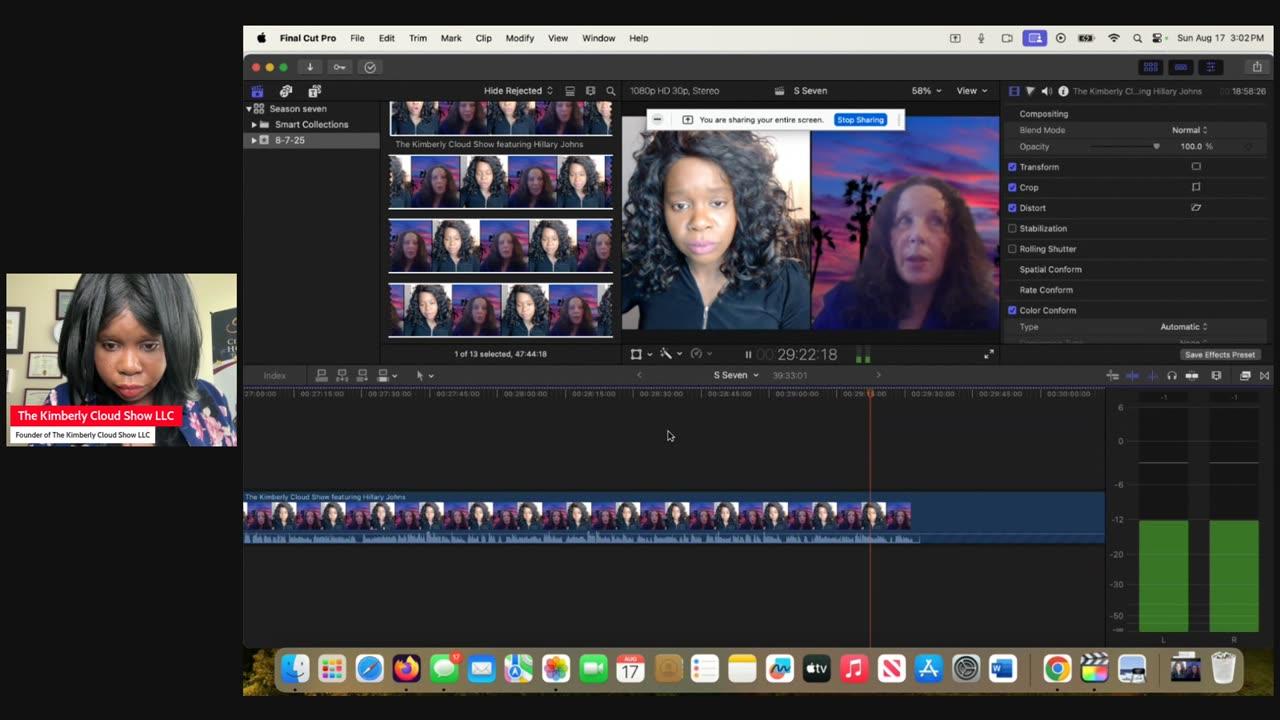The height and width of the screenshot is (720, 1280).
Task: Enable the Rolling Shutter checkbox
Action: tap(1012, 249)
